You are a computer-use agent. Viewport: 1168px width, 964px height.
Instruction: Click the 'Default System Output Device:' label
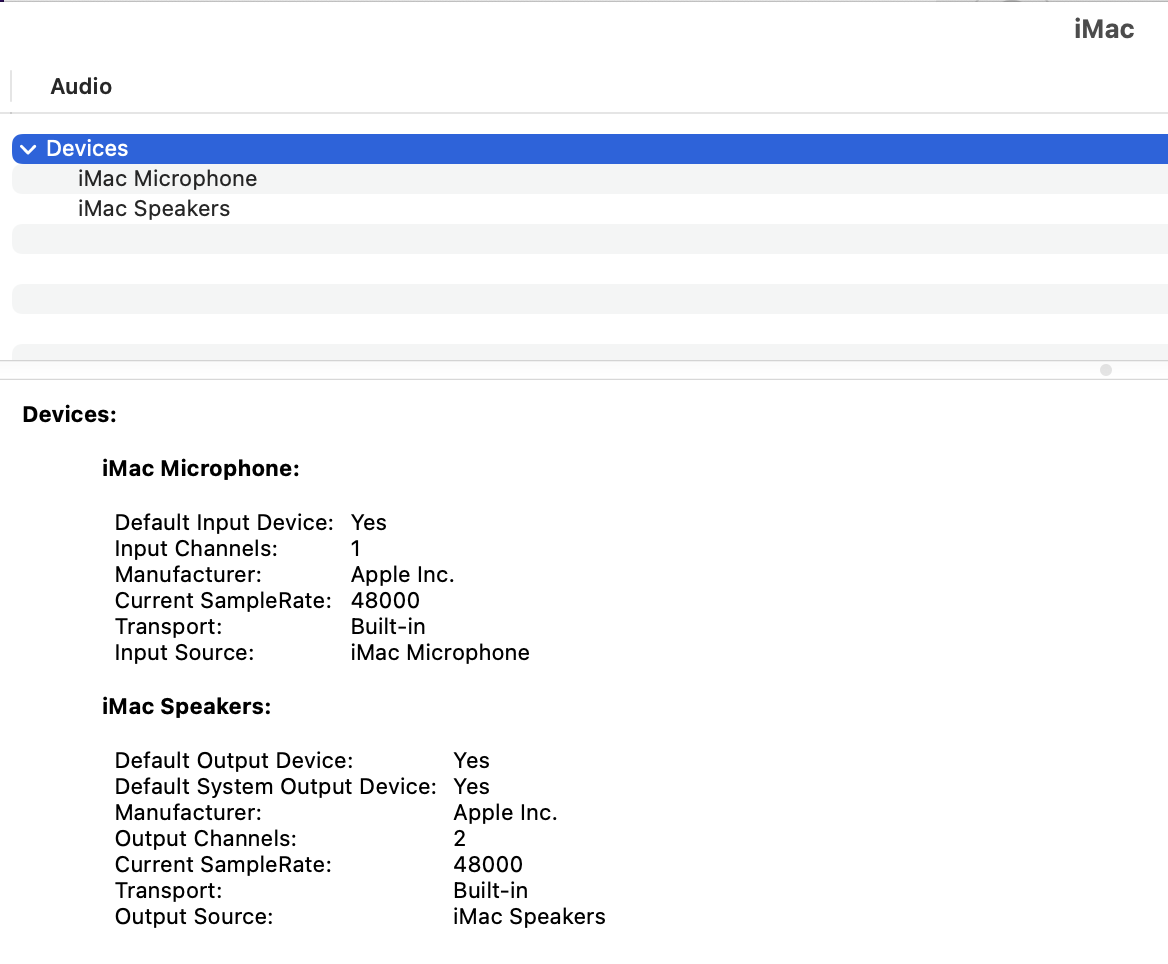pos(276,787)
